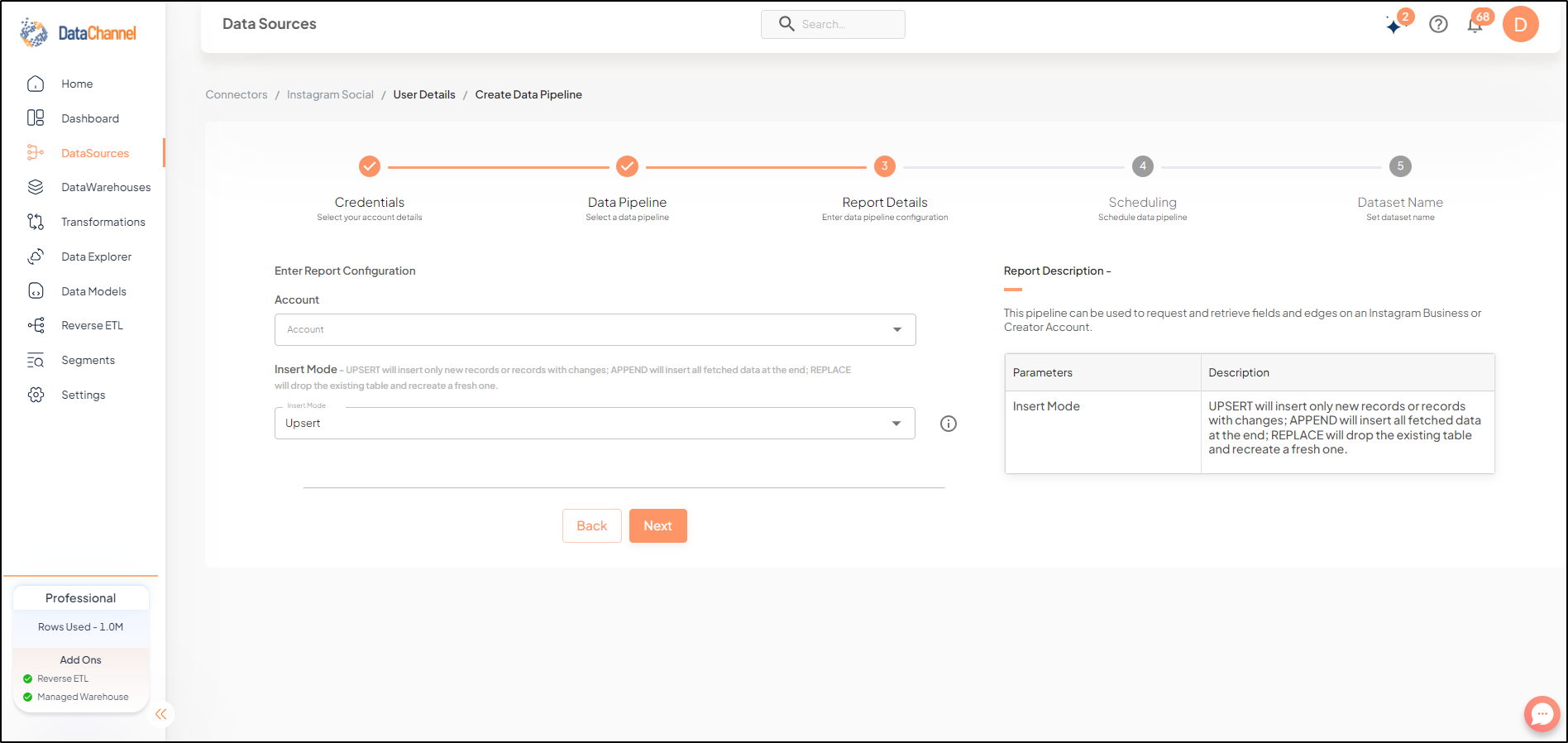Image resolution: width=1568 pixels, height=743 pixels.
Task: Open user avatar D menu
Action: [x=1521, y=25]
